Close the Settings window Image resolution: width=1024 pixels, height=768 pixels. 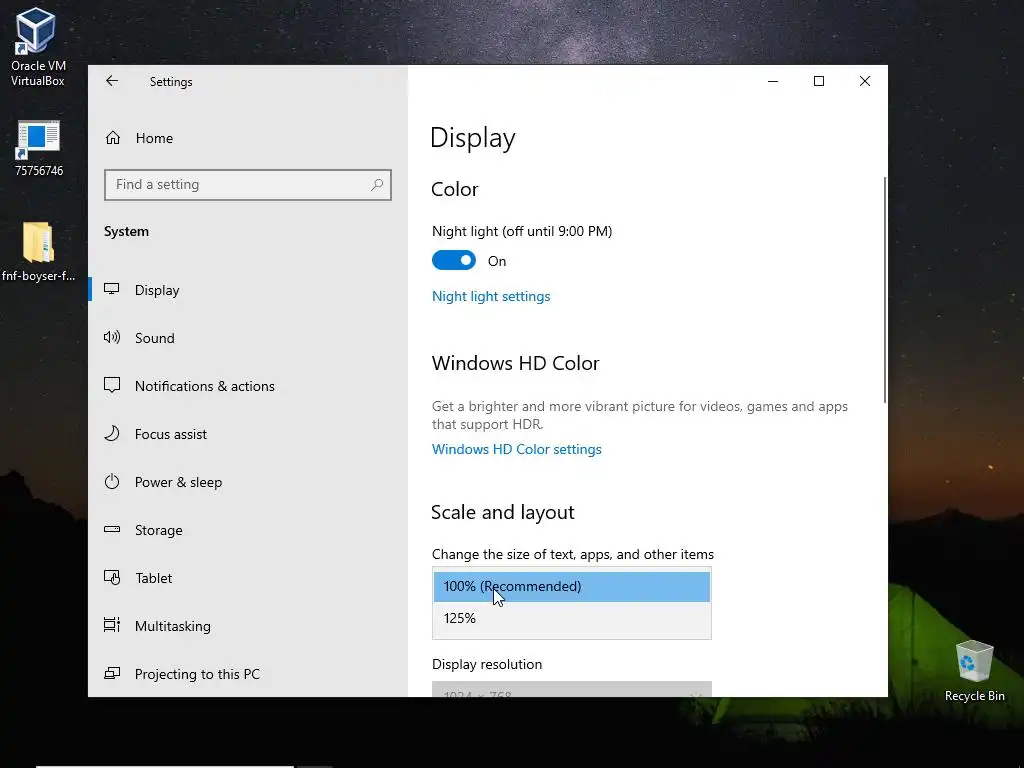pyautogui.click(x=865, y=81)
